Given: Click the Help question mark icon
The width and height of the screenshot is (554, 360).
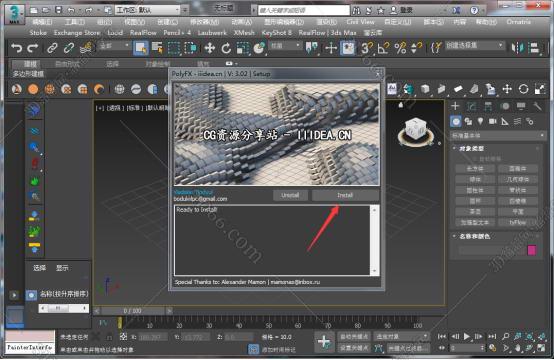Looking at the screenshot, I should 474,10.
